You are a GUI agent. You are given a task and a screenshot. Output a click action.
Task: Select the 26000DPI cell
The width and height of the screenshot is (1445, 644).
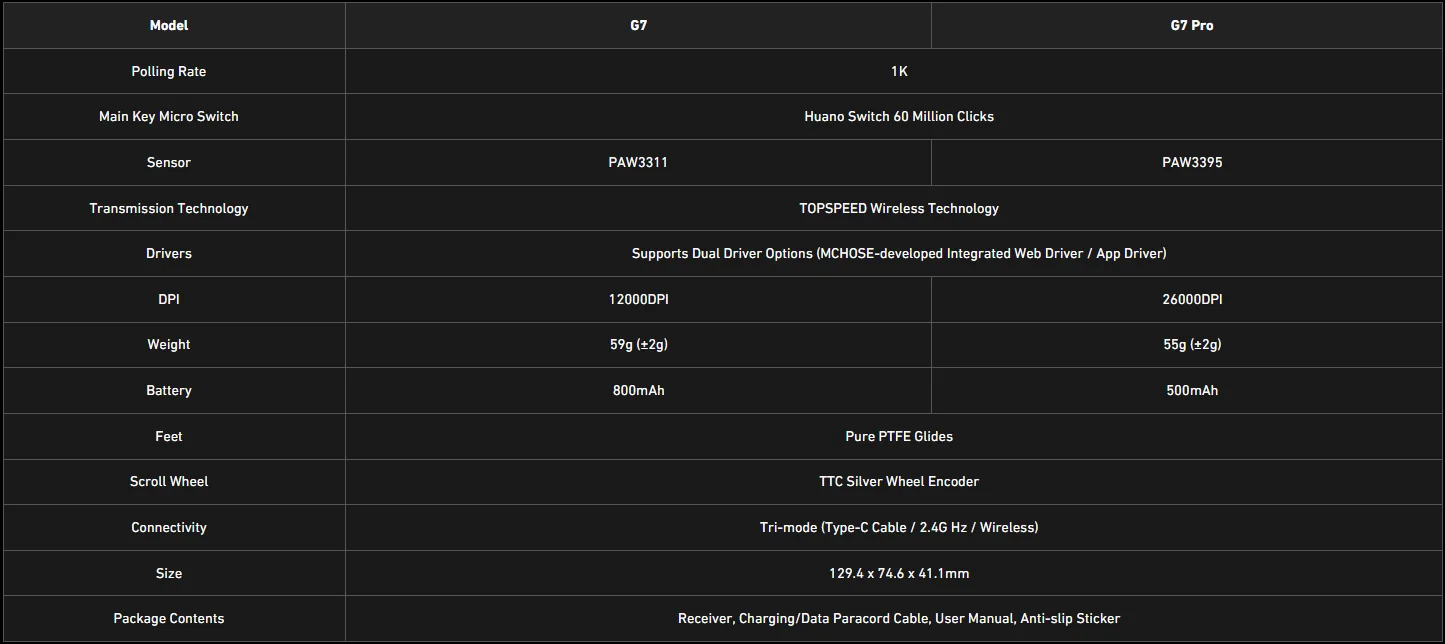pos(1191,299)
